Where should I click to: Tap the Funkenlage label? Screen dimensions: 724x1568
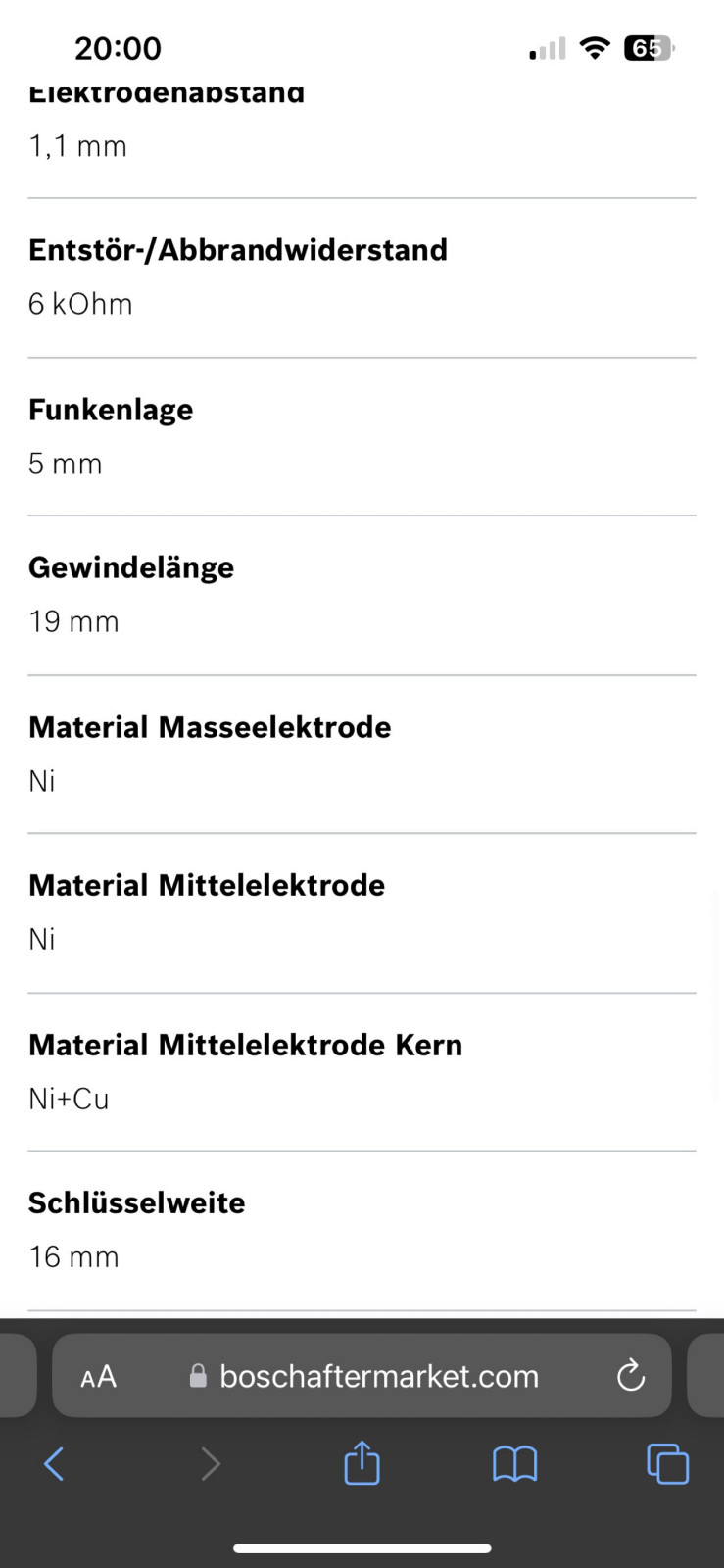point(111,410)
